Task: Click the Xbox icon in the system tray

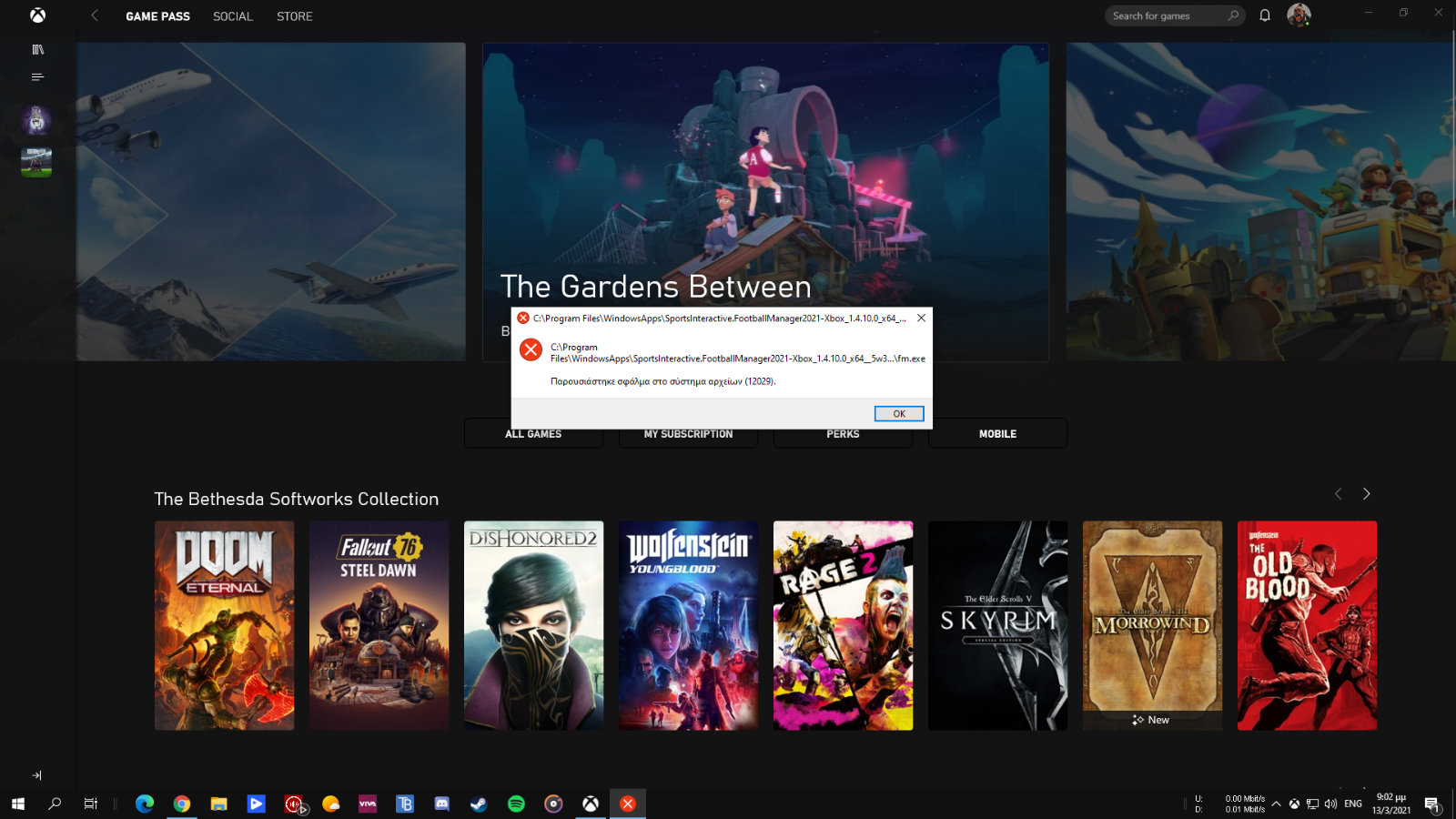Action: [x=1294, y=804]
